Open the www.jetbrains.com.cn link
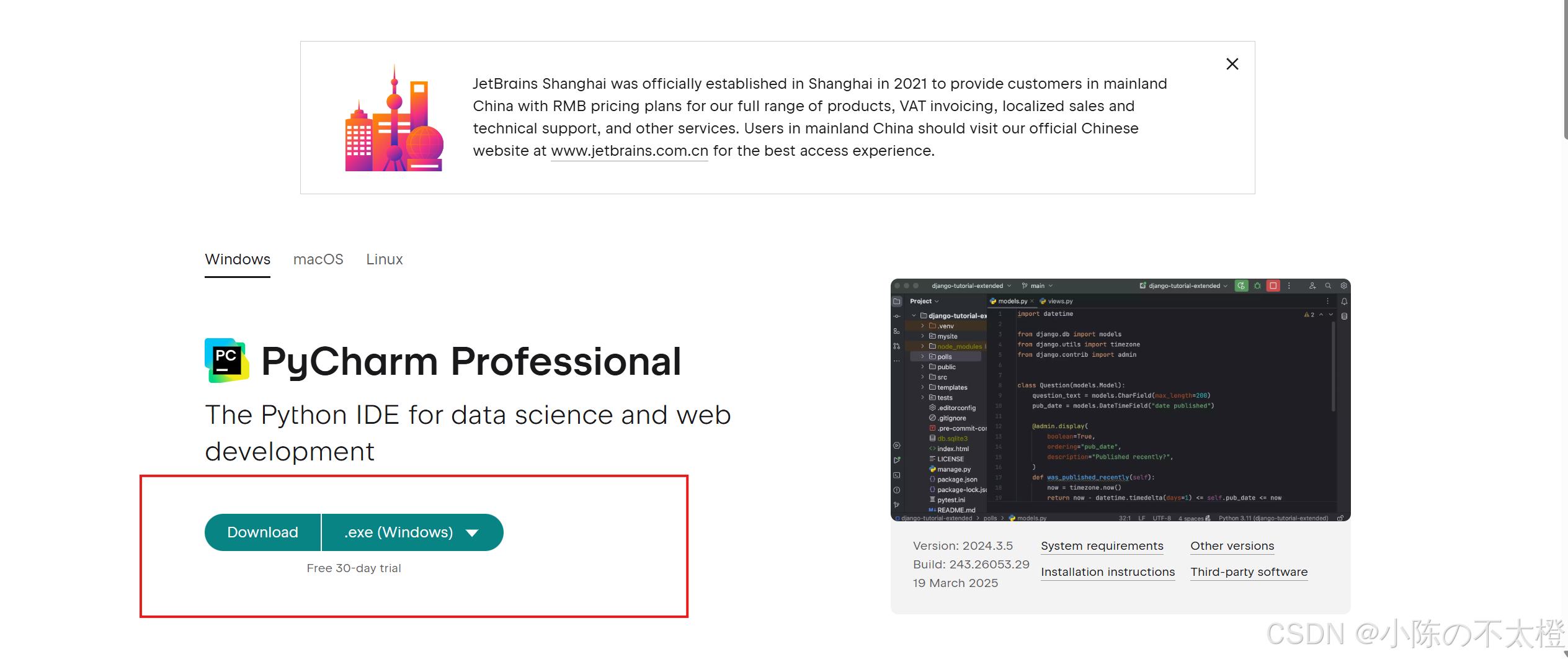Screen dimensions: 1568x659 pos(629,151)
